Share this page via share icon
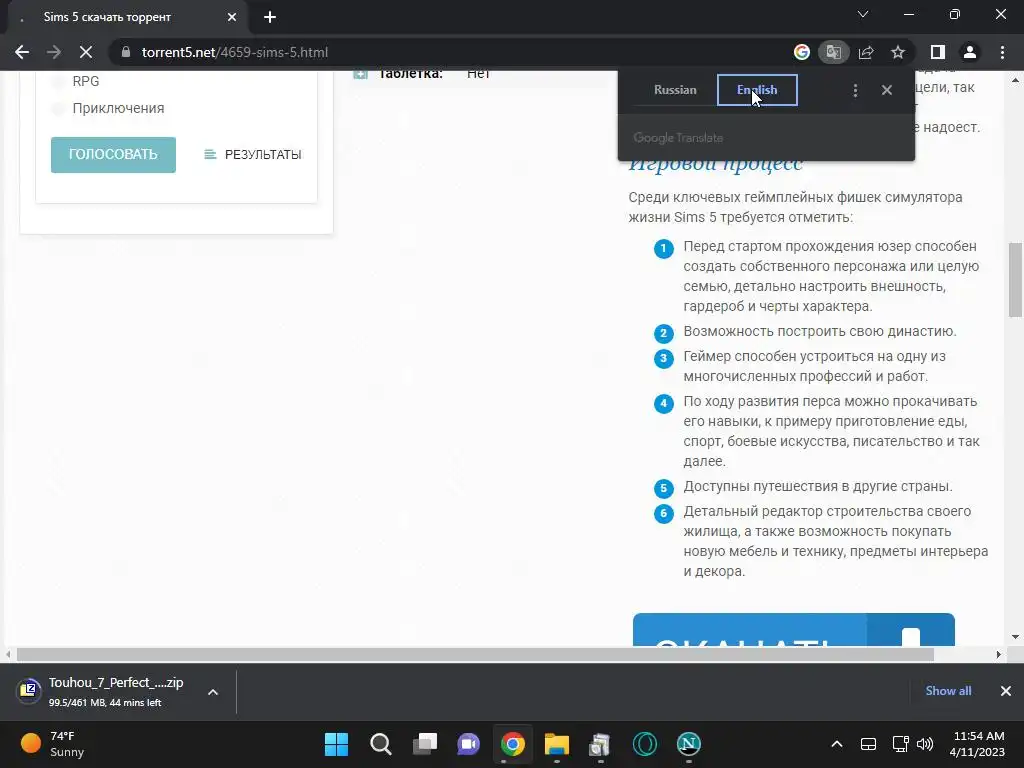1024x768 pixels. pyautogui.click(x=866, y=52)
